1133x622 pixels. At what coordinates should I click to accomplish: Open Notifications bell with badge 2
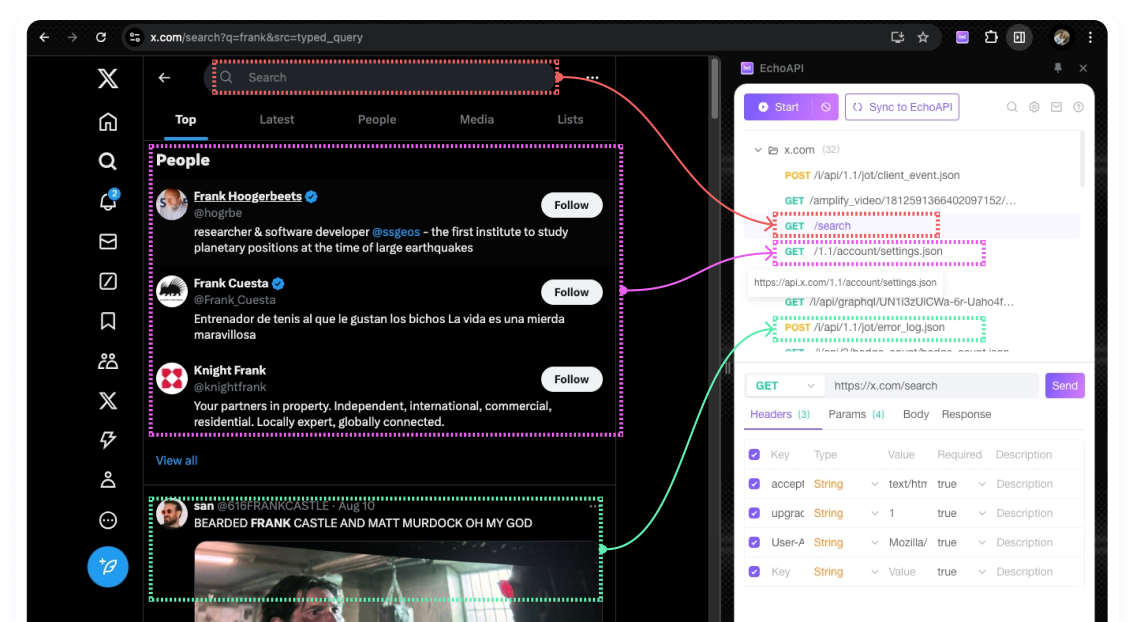(108, 201)
